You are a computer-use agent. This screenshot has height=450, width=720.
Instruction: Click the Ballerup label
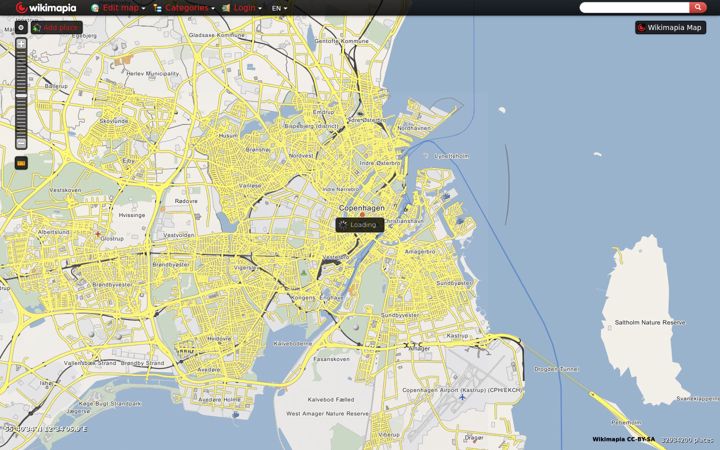[x=56, y=86]
